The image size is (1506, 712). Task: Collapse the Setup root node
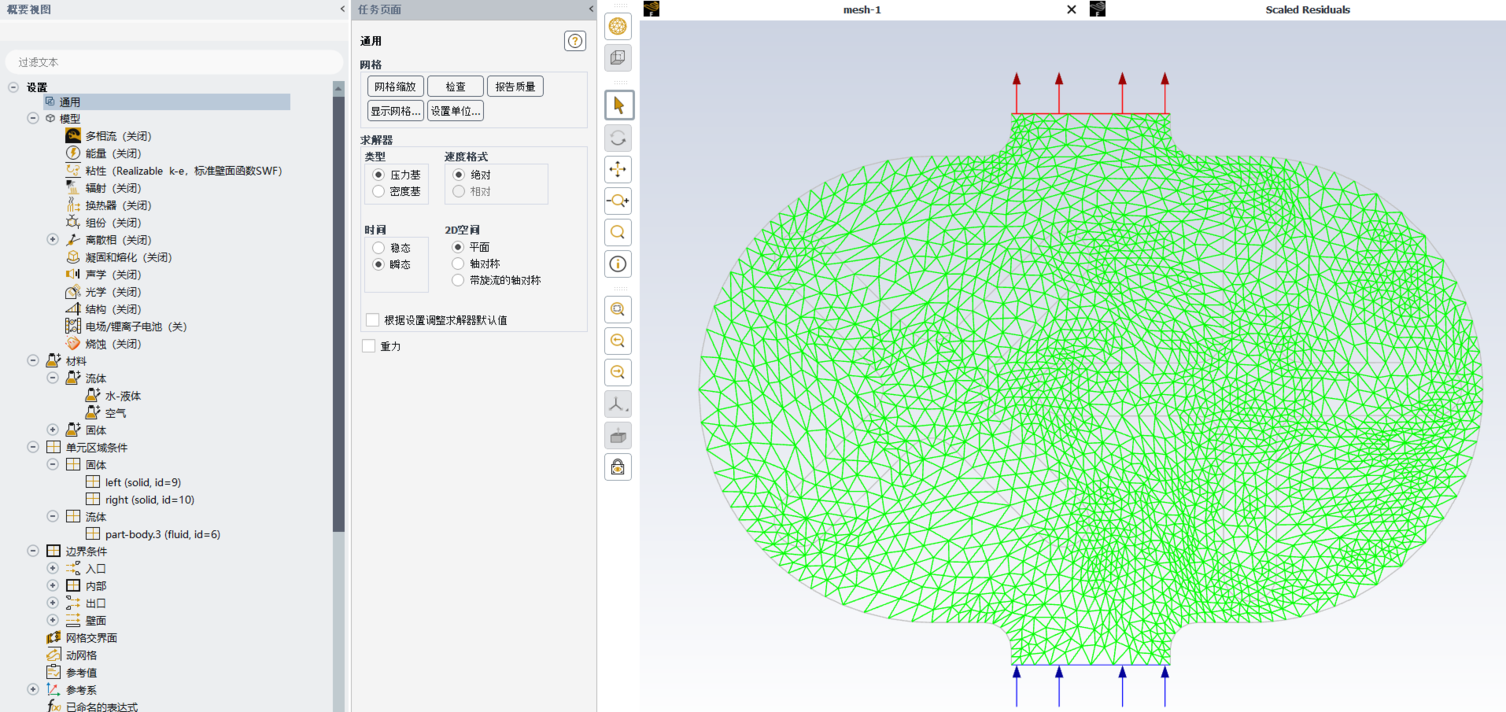[x=14, y=87]
